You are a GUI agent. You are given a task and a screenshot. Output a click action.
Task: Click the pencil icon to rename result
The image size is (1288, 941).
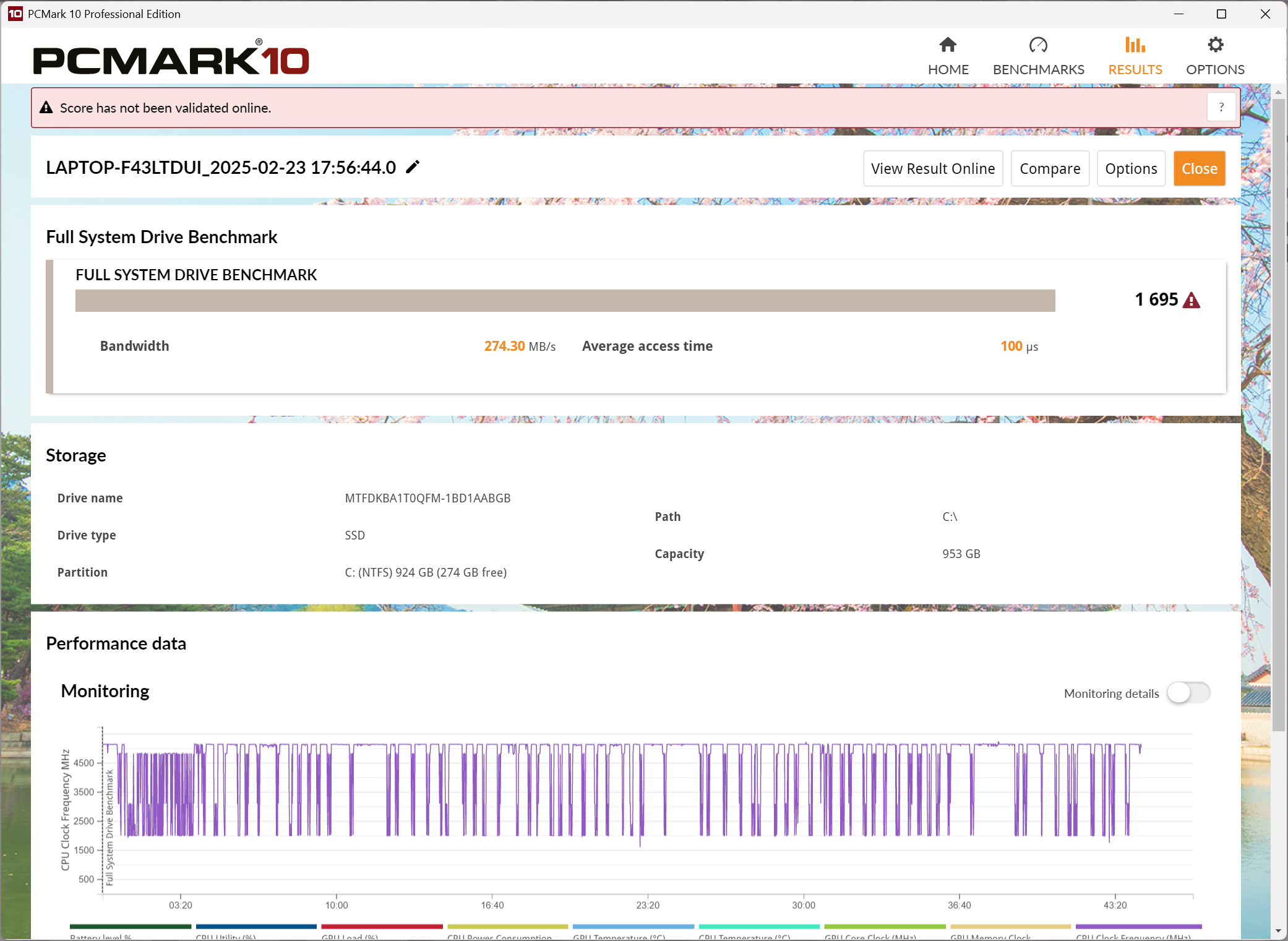tap(413, 167)
